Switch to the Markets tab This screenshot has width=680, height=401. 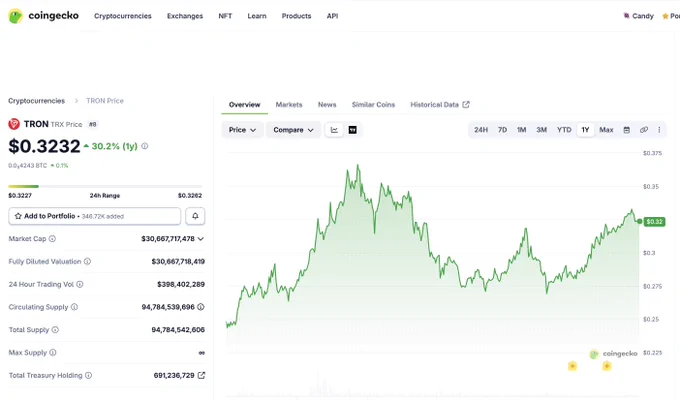289,104
